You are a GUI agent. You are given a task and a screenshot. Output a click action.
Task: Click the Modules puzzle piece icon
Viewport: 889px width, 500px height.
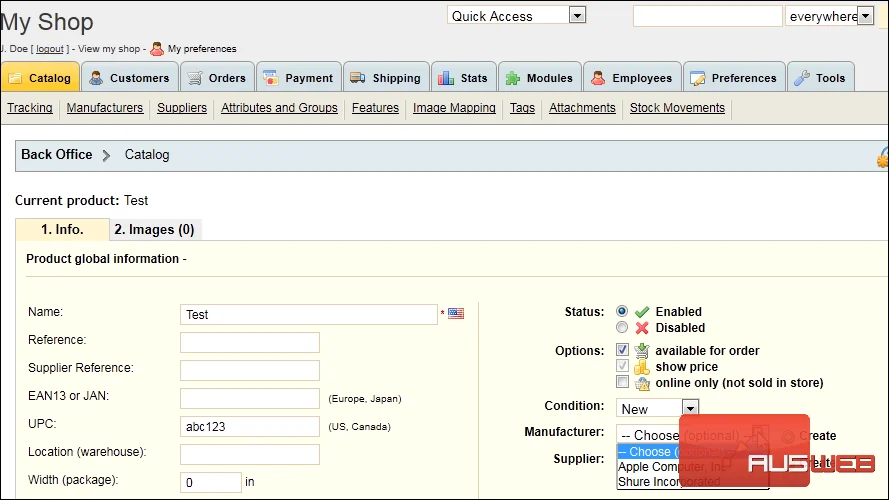pyautogui.click(x=513, y=78)
